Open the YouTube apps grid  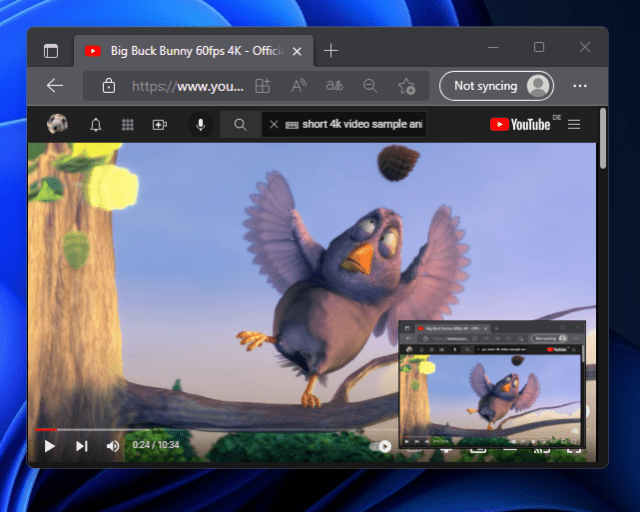pos(128,125)
